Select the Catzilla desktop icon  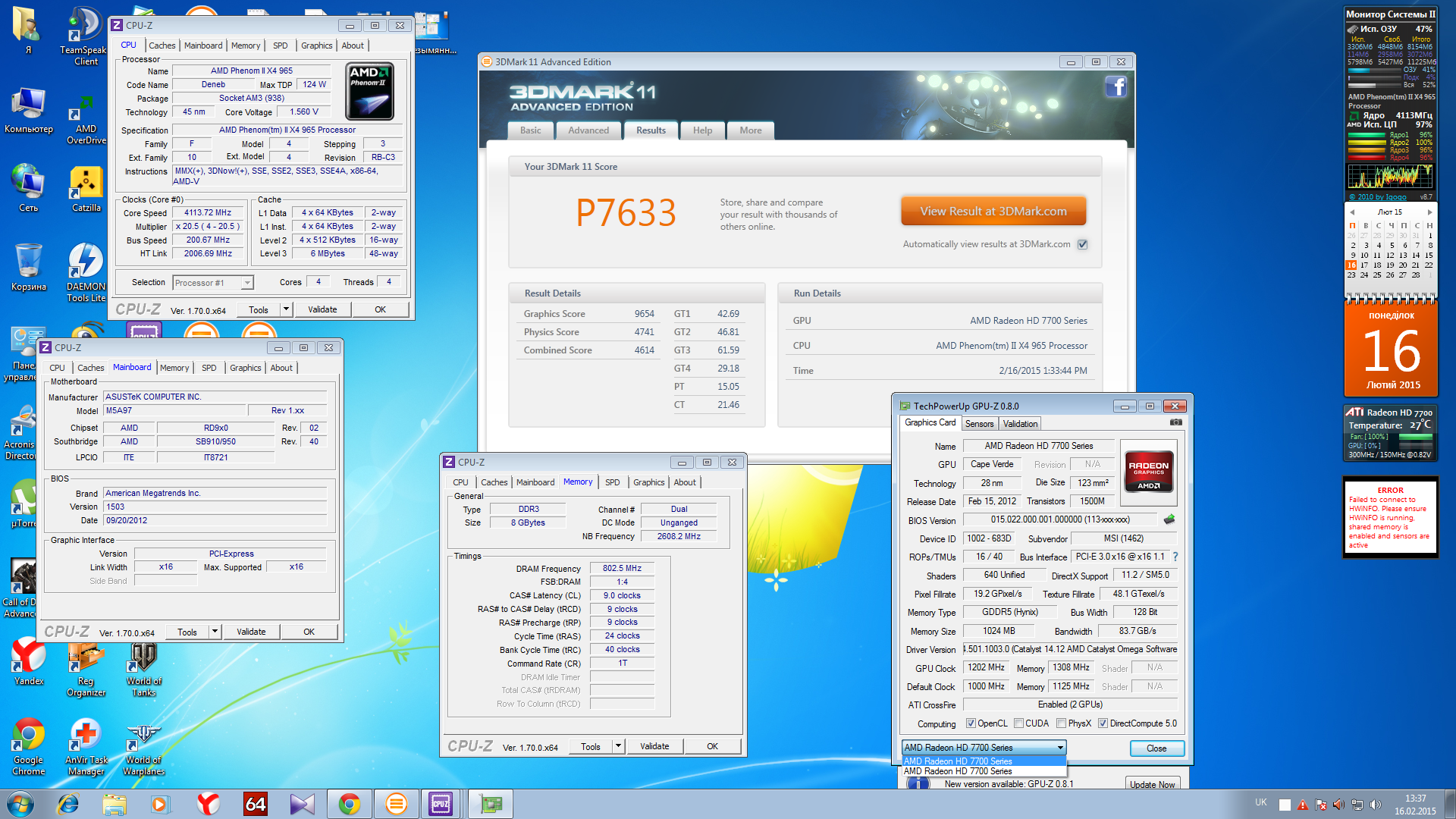tap(86, 189)
